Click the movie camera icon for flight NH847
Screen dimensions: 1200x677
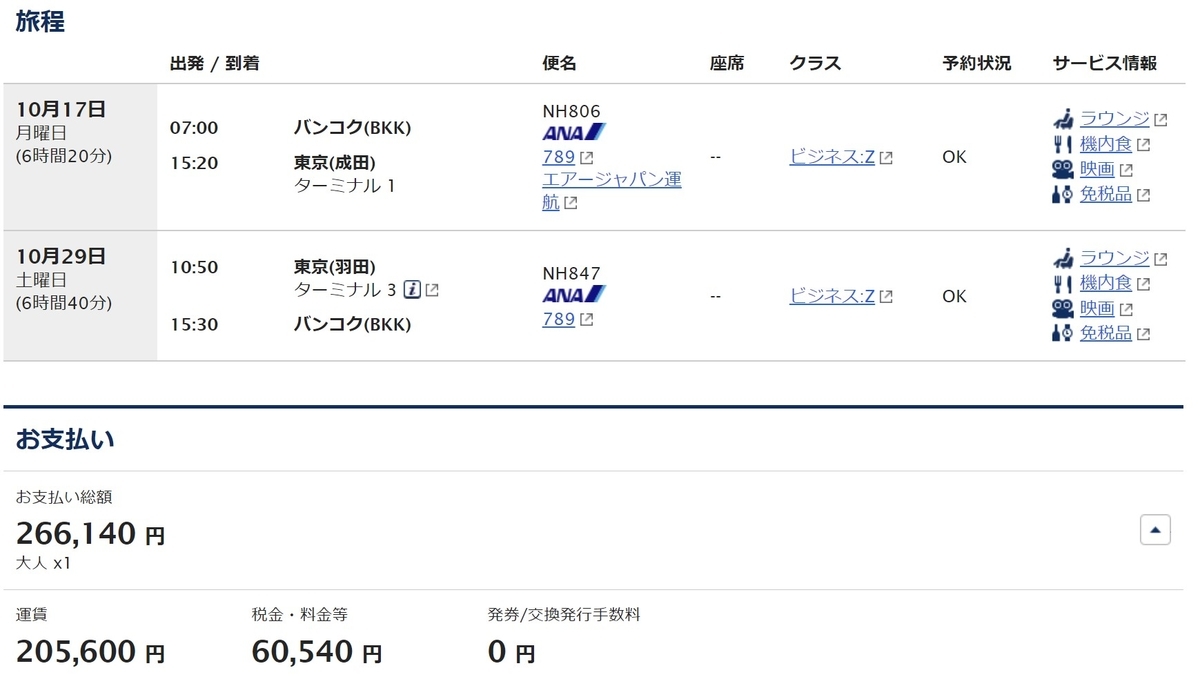(x=1062, y=309)
